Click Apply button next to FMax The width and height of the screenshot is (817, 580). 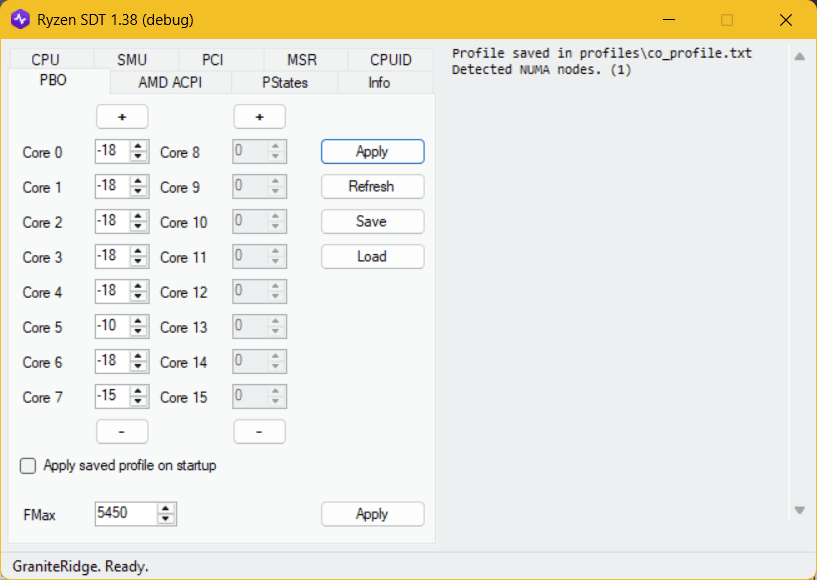tap(373, 514)
